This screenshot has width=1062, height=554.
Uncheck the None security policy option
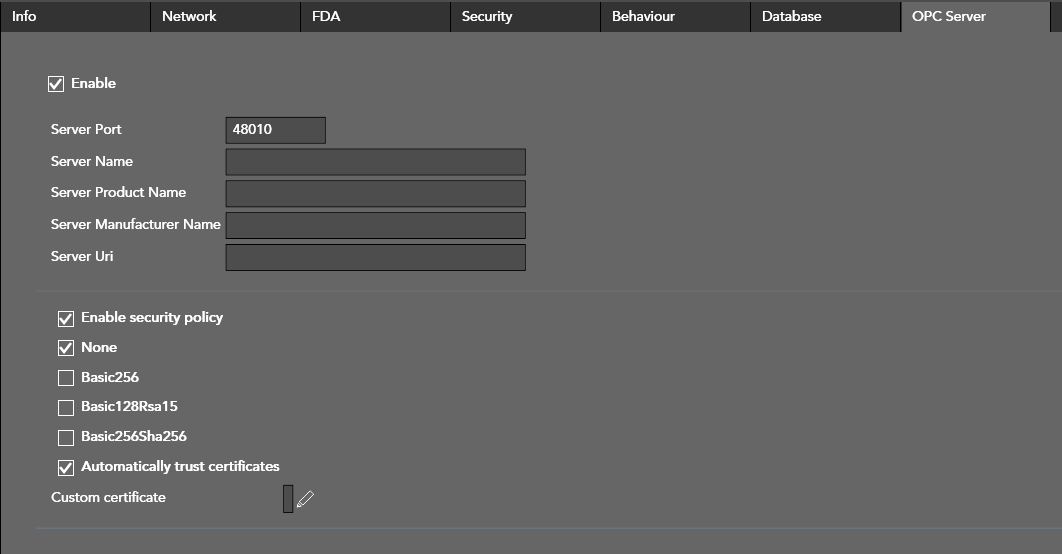pos(66,348)
